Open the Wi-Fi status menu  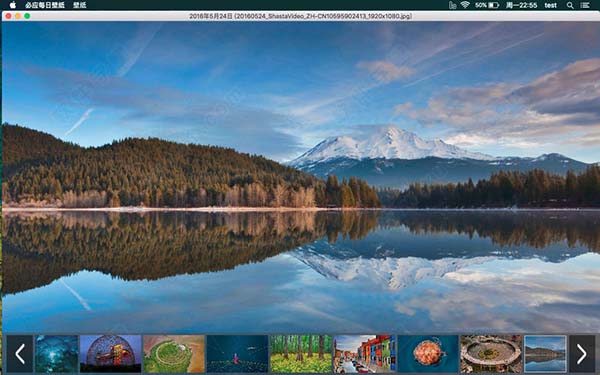tap(465, 5)
